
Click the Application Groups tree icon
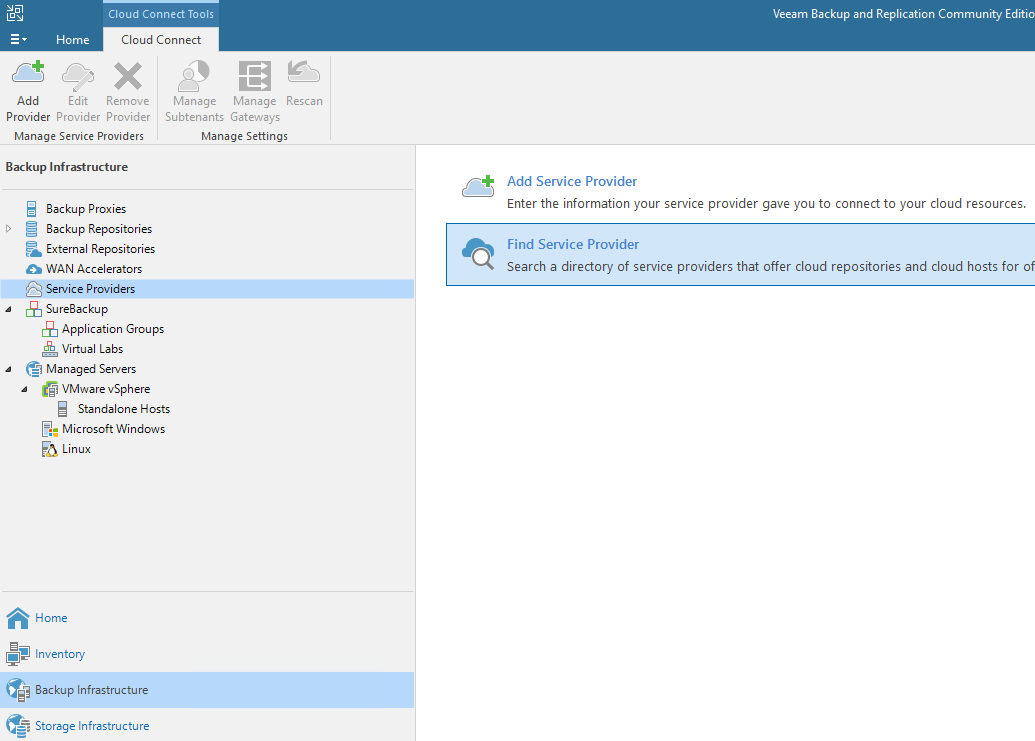(50, 329)
